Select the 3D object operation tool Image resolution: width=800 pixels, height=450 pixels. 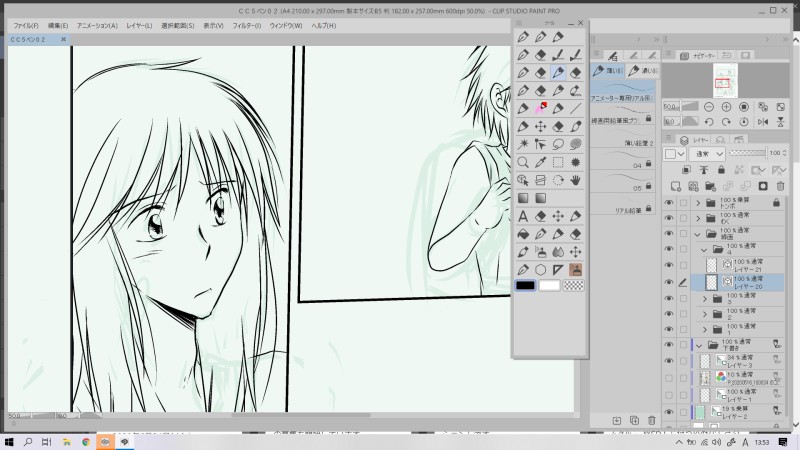pyautogui.click(x=523, y=180)
